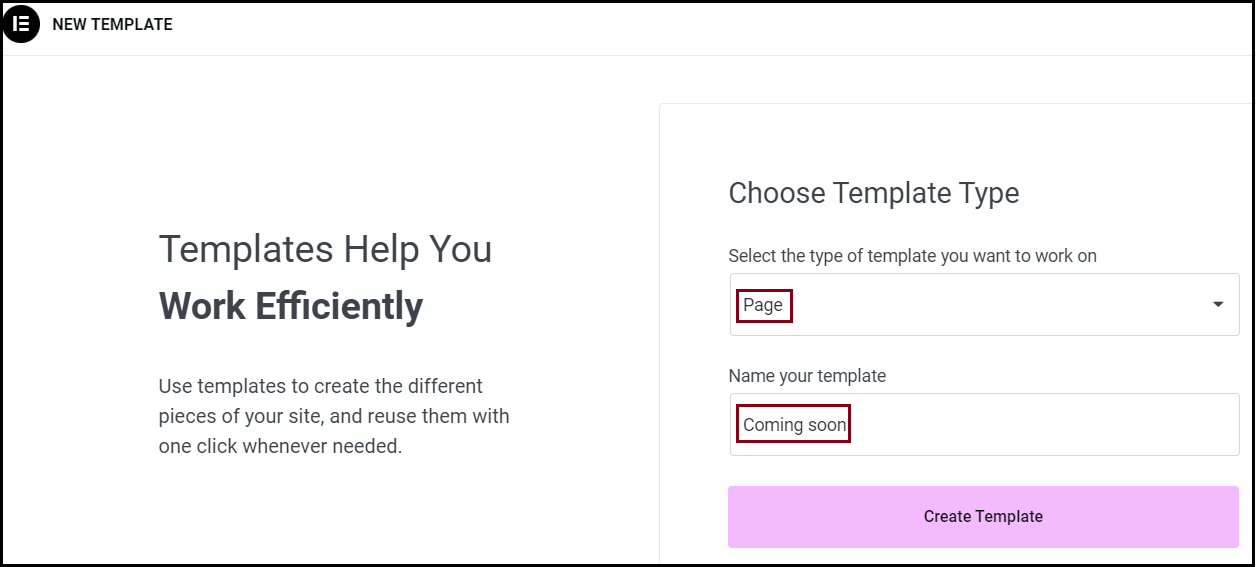Click the Elementor logo icon
Image resolution: width=1256 pixels, height=567 pixels.
click(21, 24)
